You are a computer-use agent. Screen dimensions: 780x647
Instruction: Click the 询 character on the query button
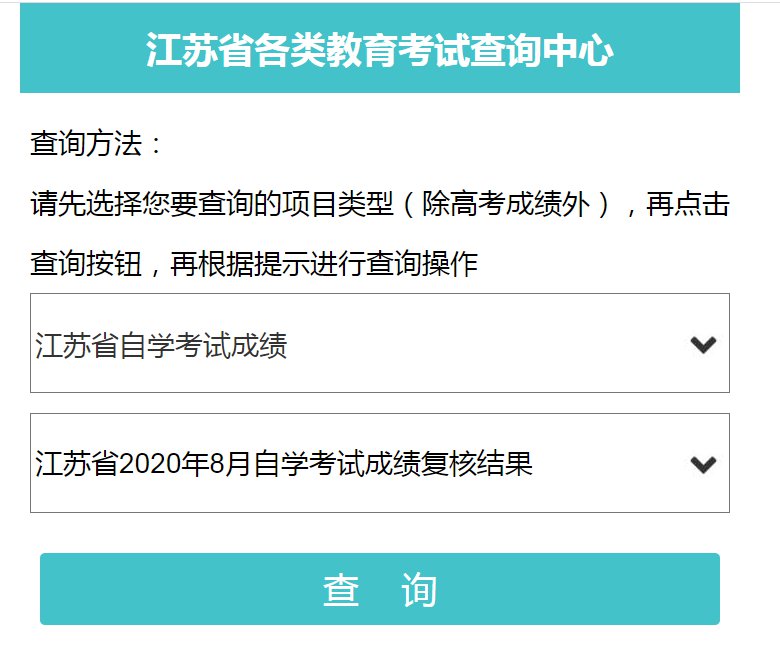419,590
